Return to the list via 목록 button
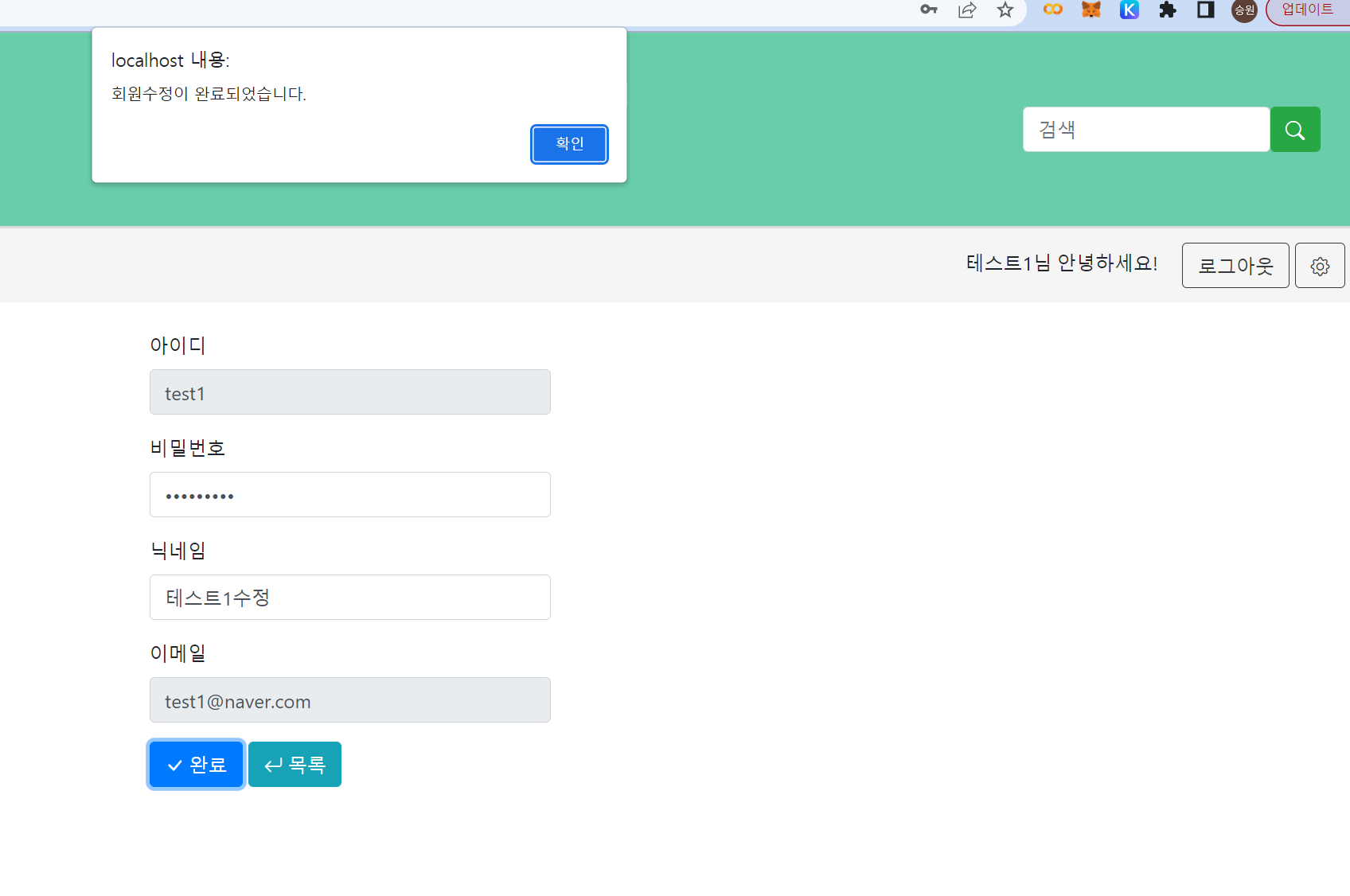Image resolution: width=1350 pixels, height=896 pixels. [x=295, y=764]
